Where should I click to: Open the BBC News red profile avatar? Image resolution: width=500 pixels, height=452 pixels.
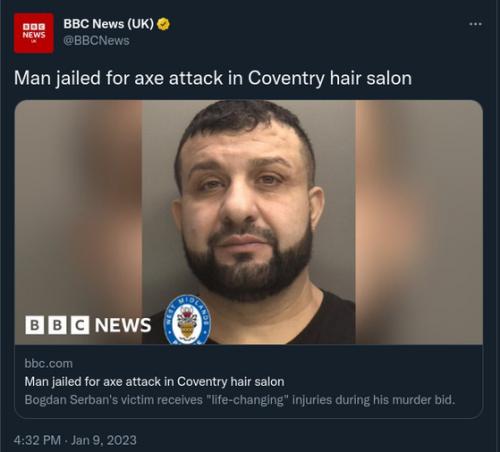click(34, 33)
